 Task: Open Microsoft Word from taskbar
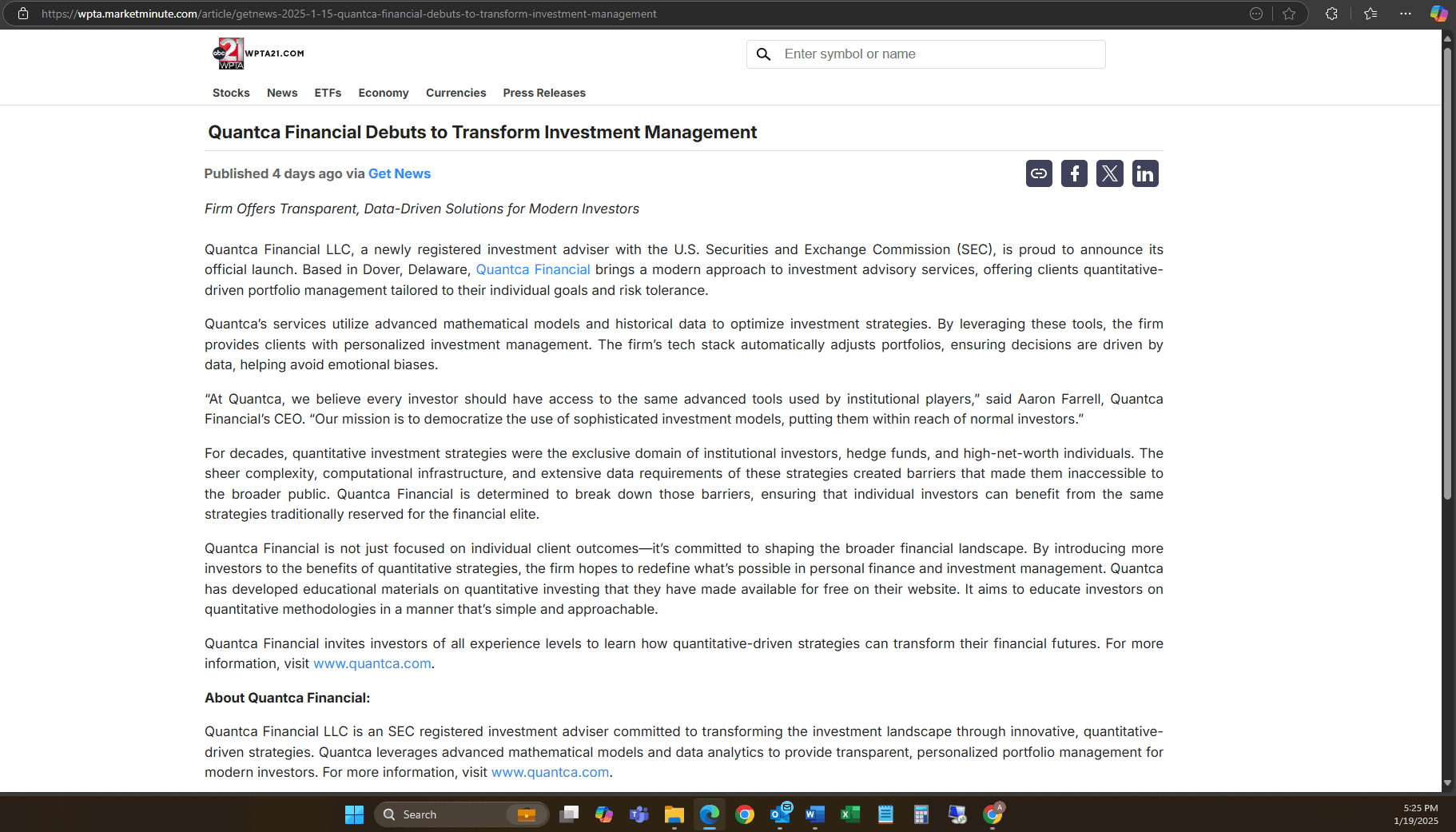click(815, 814)
